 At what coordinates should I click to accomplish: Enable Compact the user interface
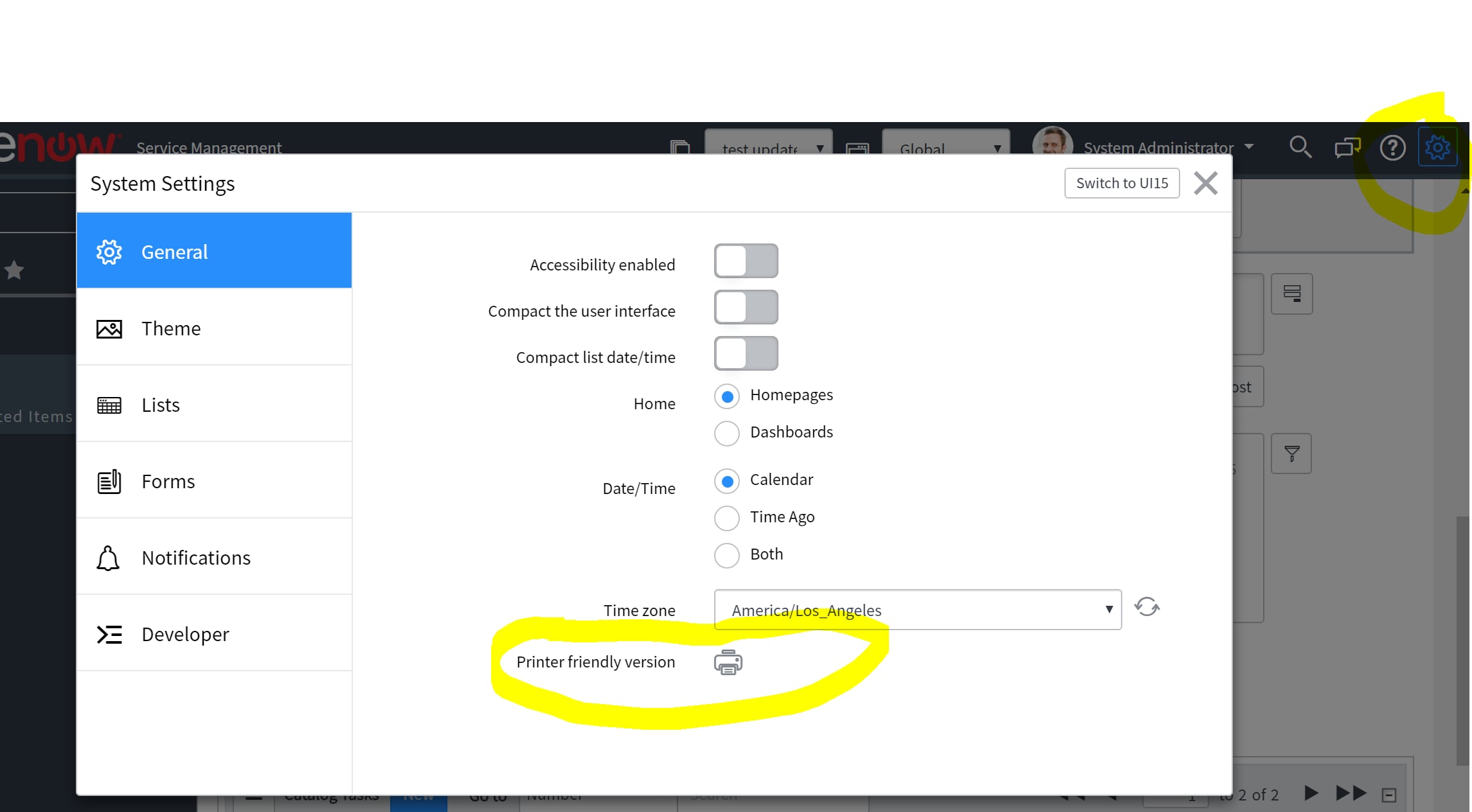[746, 307]
